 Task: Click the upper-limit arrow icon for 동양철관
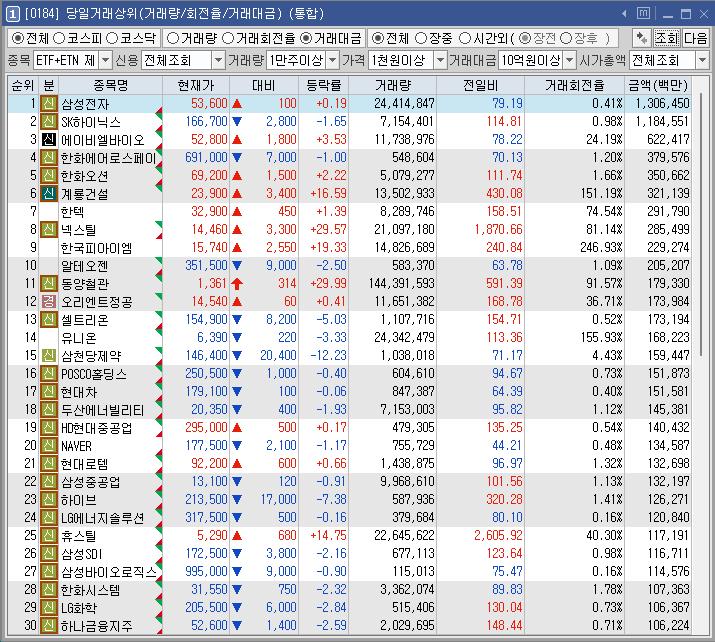coord(237,284)
